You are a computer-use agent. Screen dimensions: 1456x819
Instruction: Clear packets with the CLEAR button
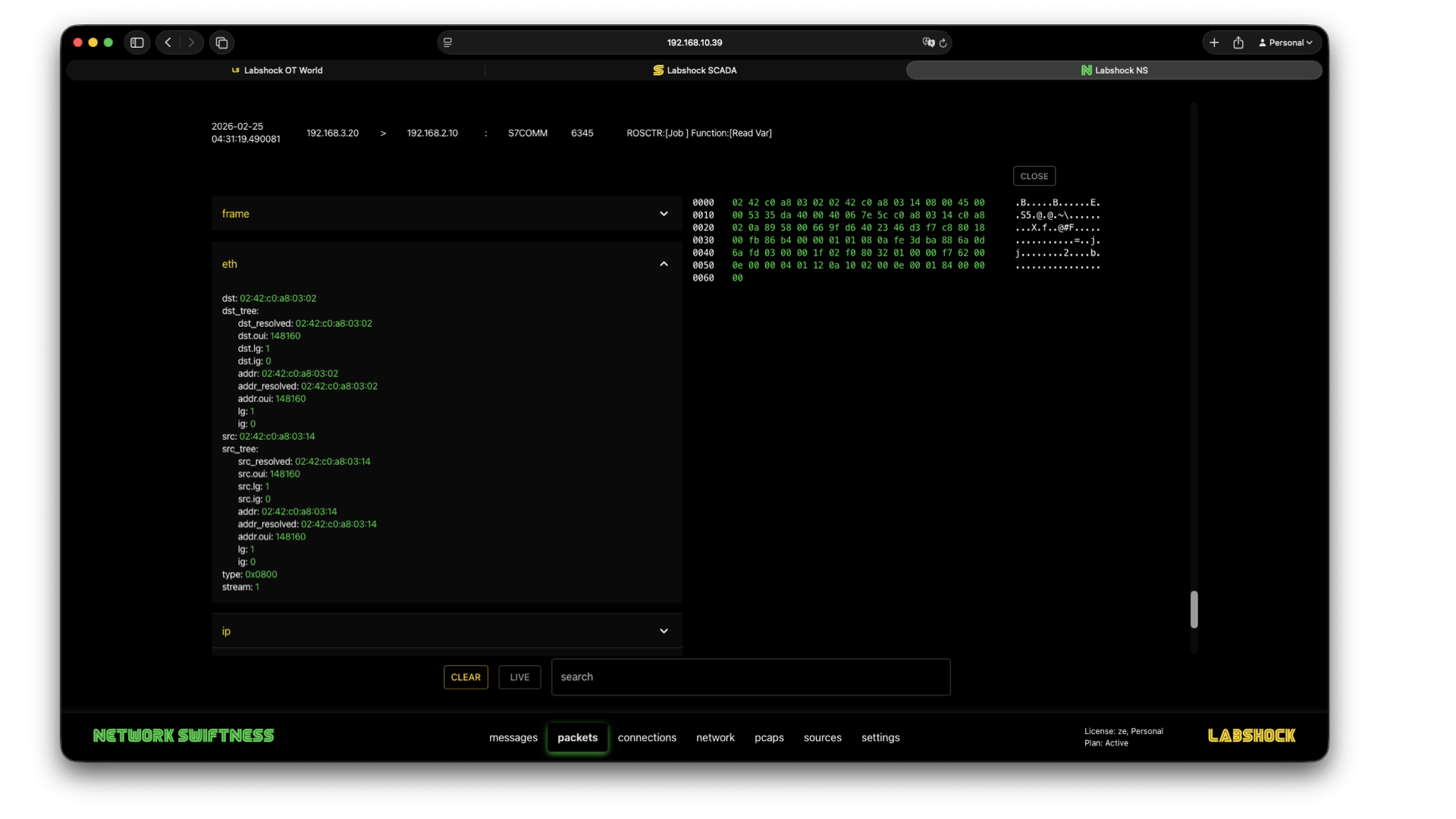[466, 677]
